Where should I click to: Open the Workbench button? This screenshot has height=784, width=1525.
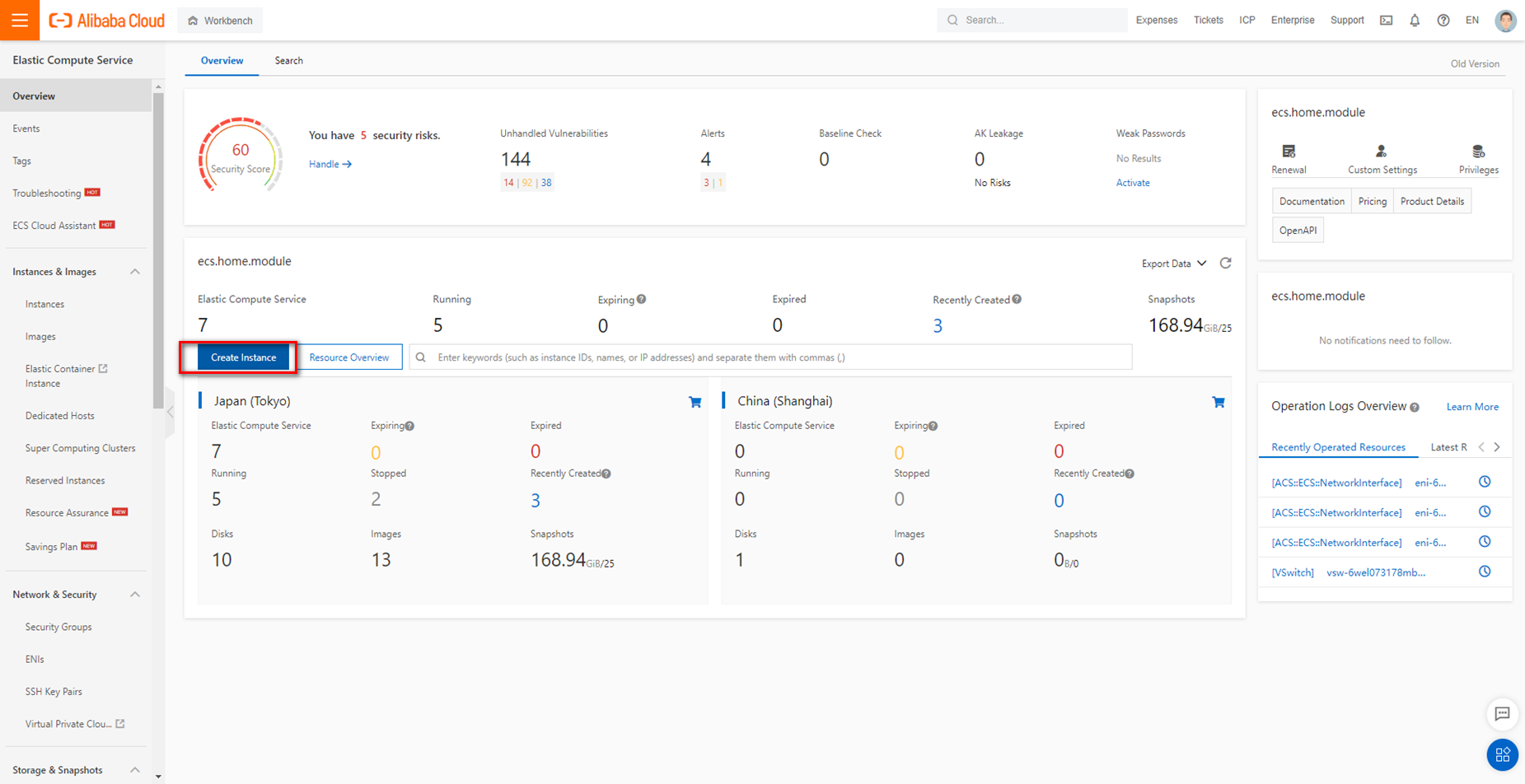(x=220, y=21)
